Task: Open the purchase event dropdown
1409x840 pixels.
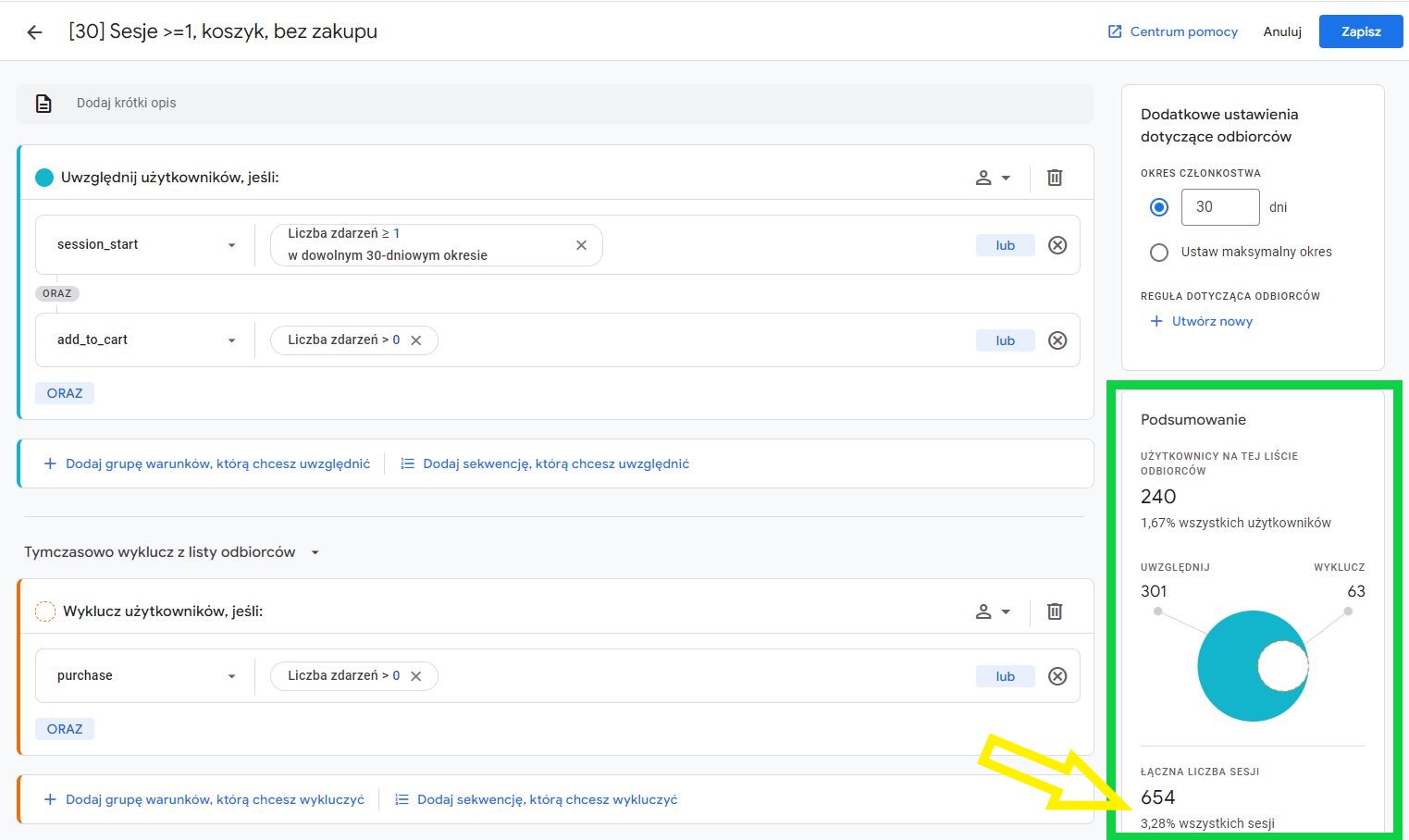Action: 146,676
